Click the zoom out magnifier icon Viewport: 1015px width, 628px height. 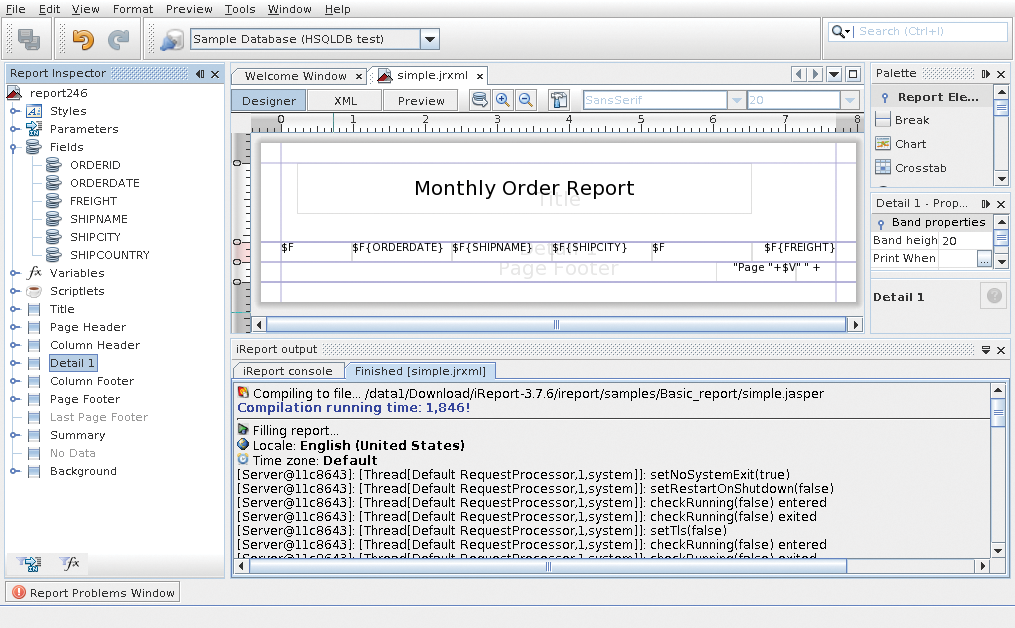pos(525,99)
